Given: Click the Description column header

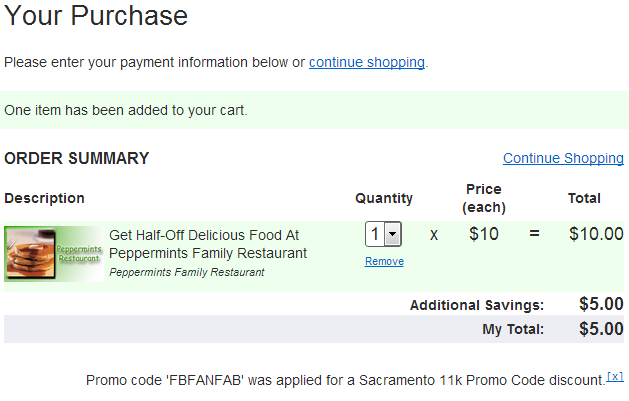Looking at the screenshot, I should [44, 198].
